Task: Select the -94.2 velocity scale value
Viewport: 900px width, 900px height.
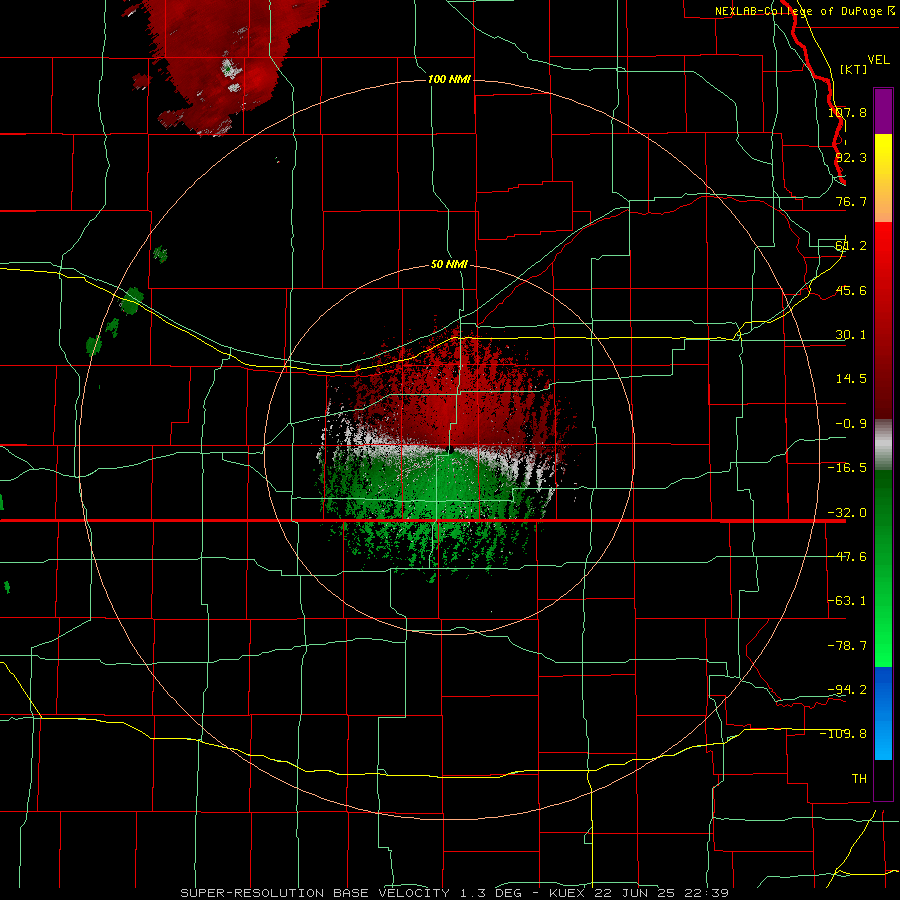Action: point(847,689)
